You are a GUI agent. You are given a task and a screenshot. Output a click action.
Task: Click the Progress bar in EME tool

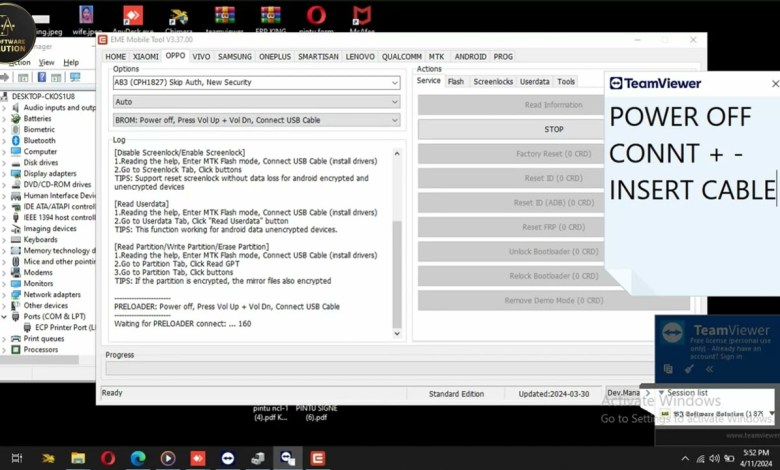[x=379, y=369]
